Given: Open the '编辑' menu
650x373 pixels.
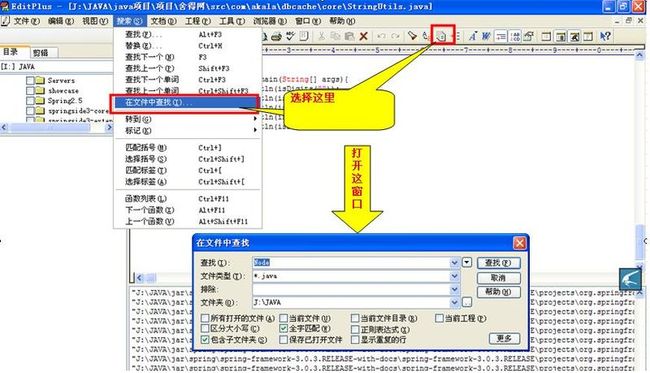Looking at the screenshot, I should [x=61, y=21].
